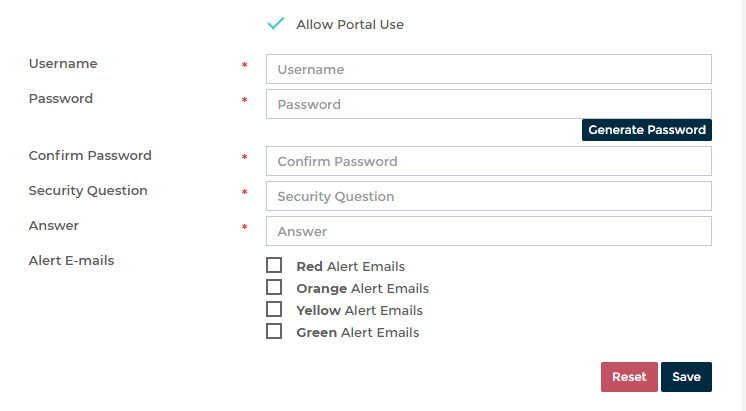Click the Generate Password button
This screenshot has height=411, width=746.
pyautogui.click(x=647, y=130)
